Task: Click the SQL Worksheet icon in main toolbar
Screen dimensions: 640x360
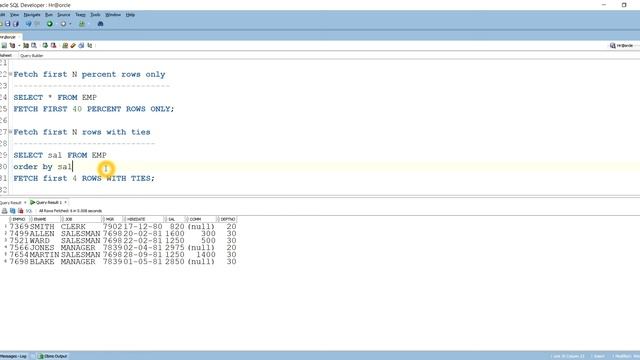Action: (82, 24)
